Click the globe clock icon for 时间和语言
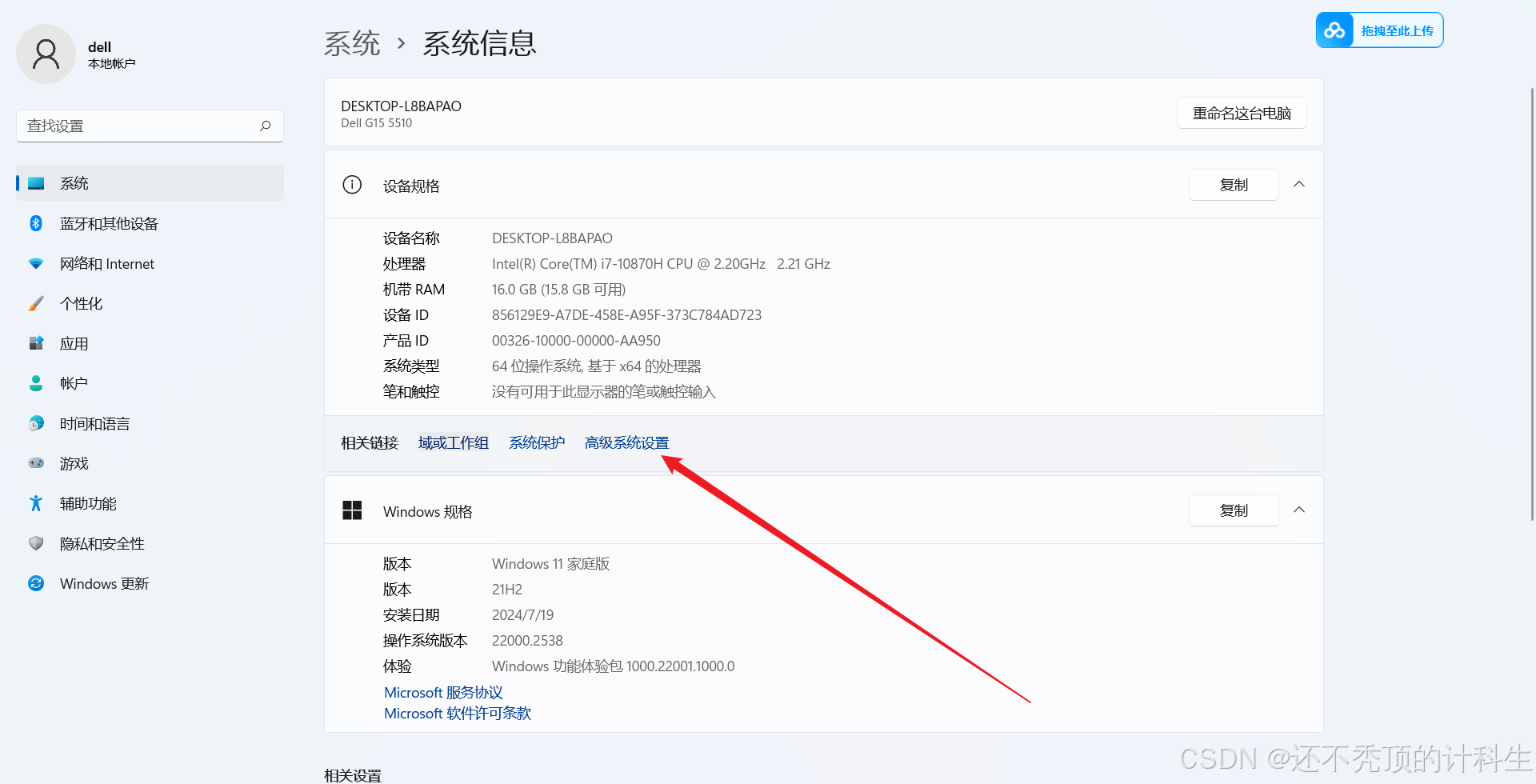The width and height of the screenshot is (1536, 784). pyautogui.click(x=36, y=423)
